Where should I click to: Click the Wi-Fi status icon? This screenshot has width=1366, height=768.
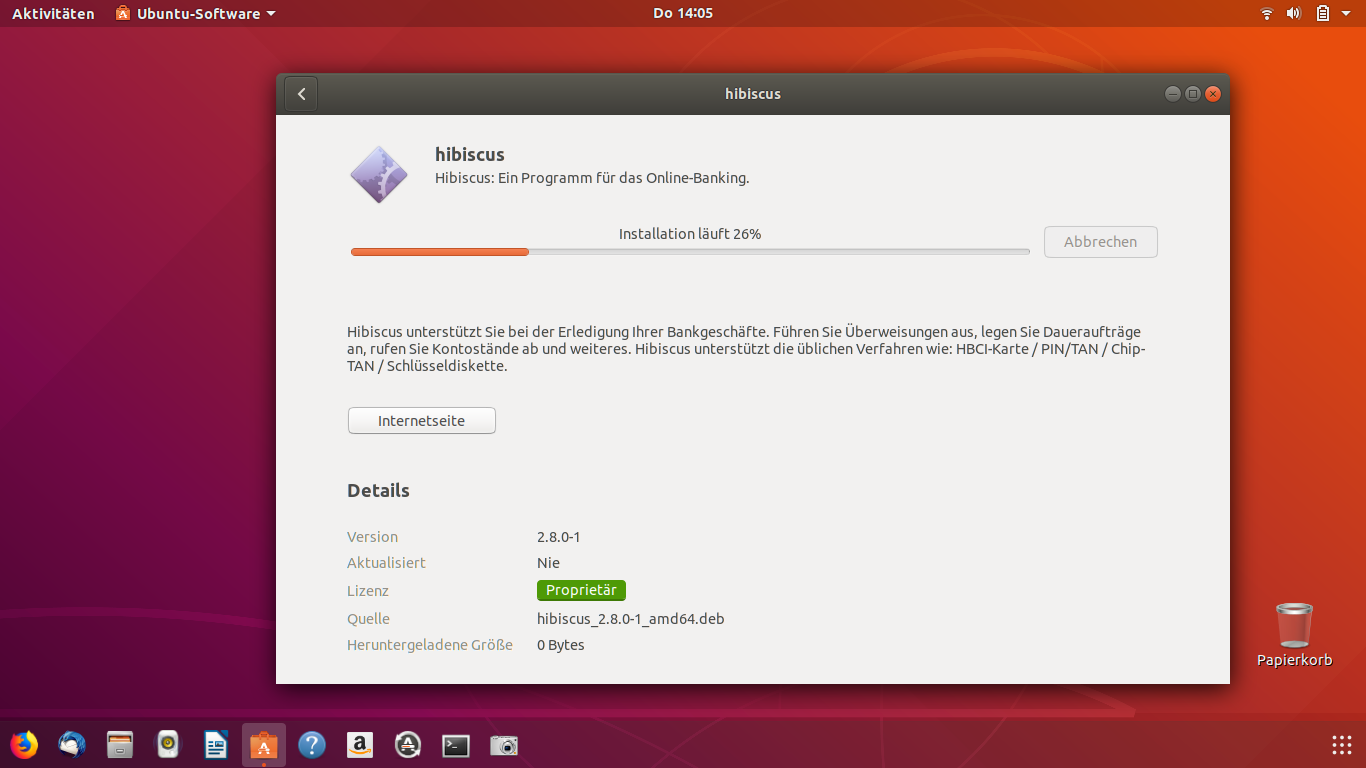1267,13
